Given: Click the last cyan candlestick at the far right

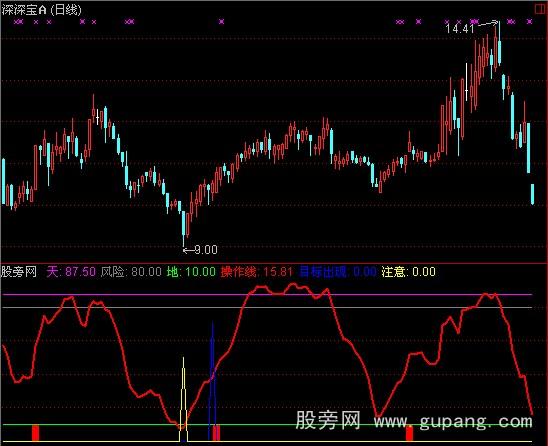Looking at the screenshot, I should (x=533, y=194).
